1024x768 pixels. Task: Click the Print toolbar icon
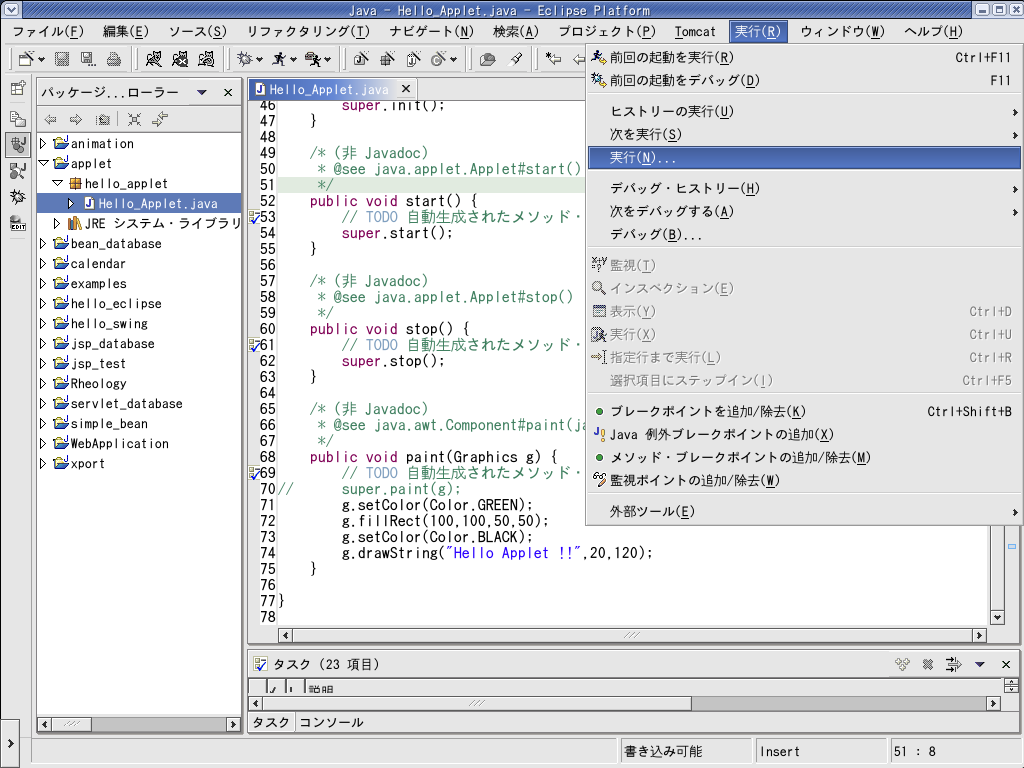(114, 59)
